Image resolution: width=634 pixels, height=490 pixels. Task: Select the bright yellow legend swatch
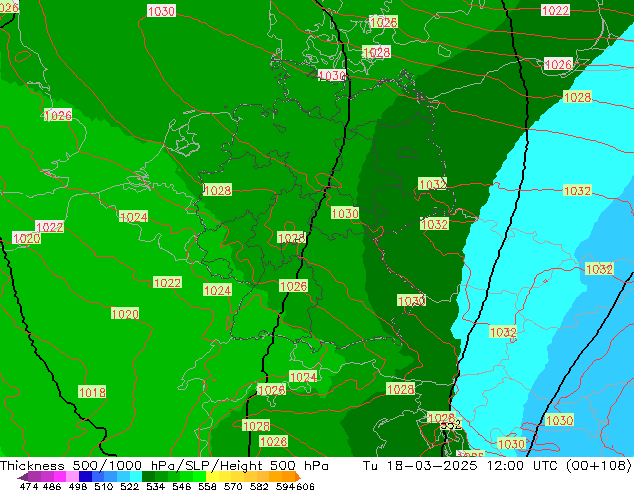pyautogui.click(x=212, y=476)
